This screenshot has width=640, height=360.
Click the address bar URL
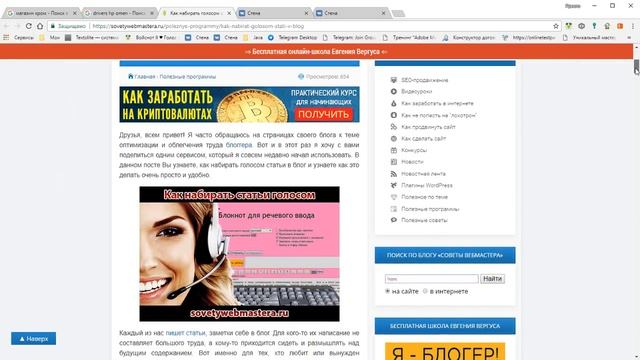[198, 26]
